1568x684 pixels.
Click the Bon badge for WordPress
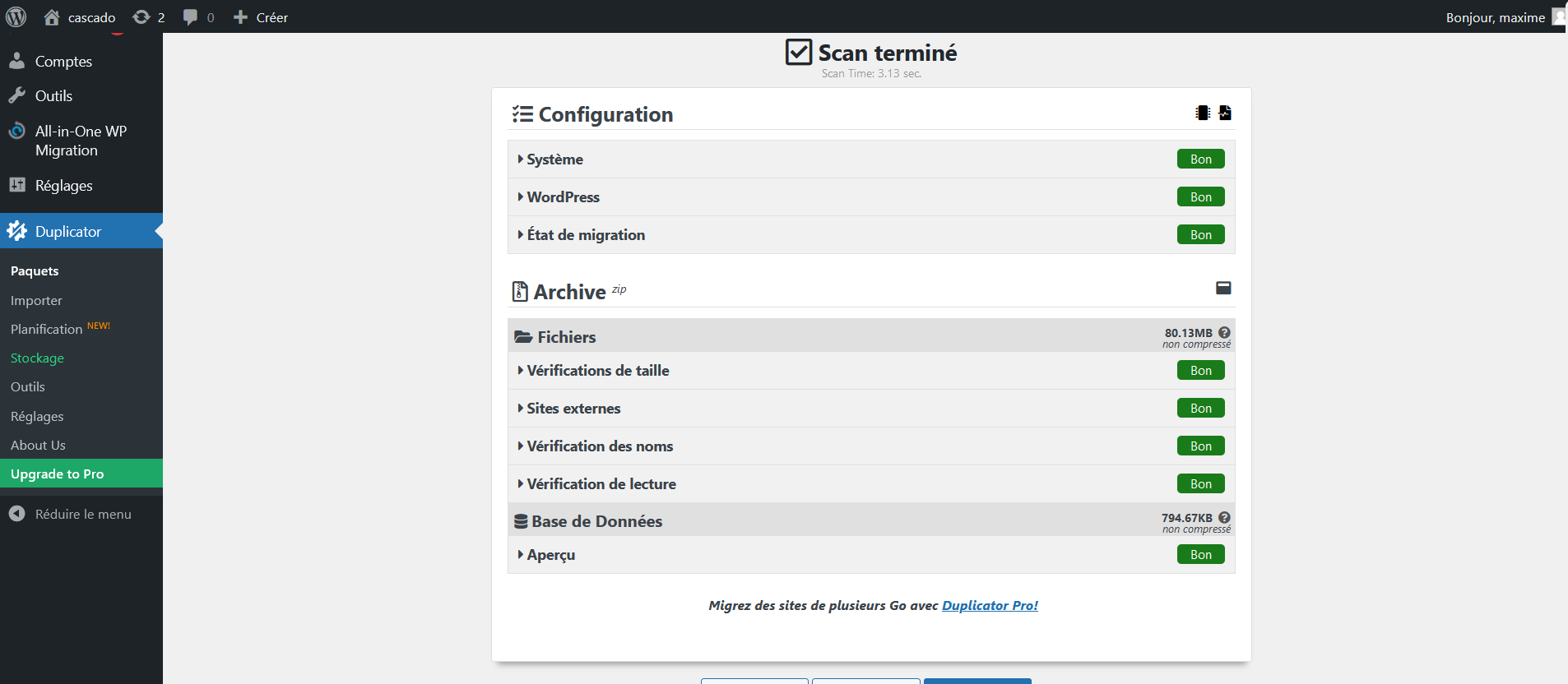pos(1201,197)
